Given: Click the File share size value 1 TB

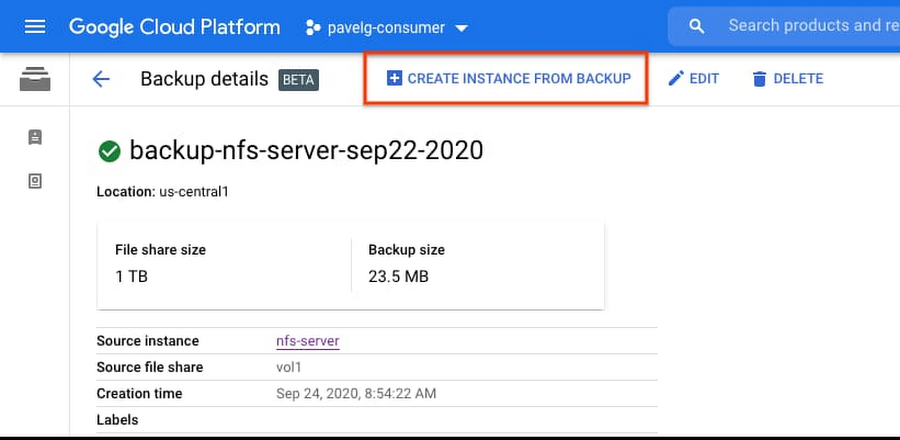Looking at the screenshot, I should [x=131, y=277].
